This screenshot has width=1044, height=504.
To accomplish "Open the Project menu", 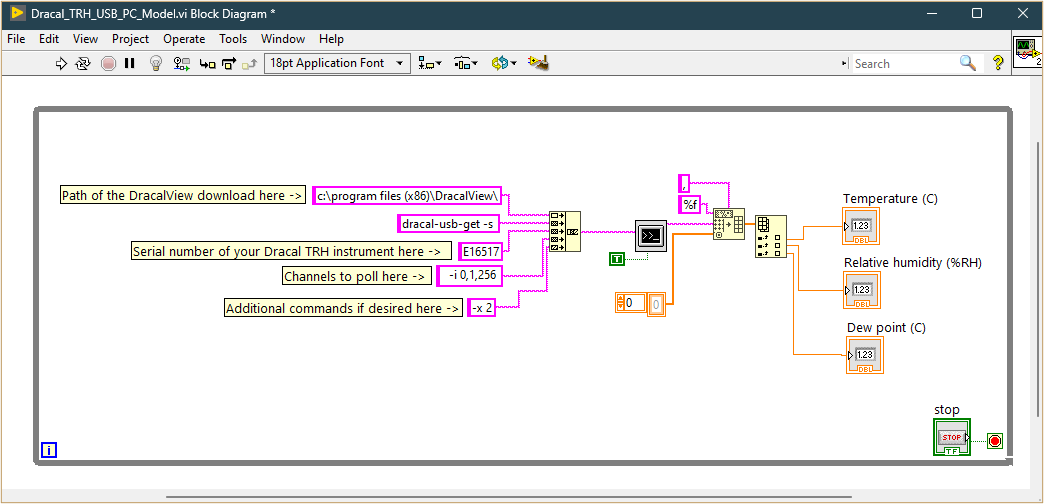I will click(x=130, y=39).
